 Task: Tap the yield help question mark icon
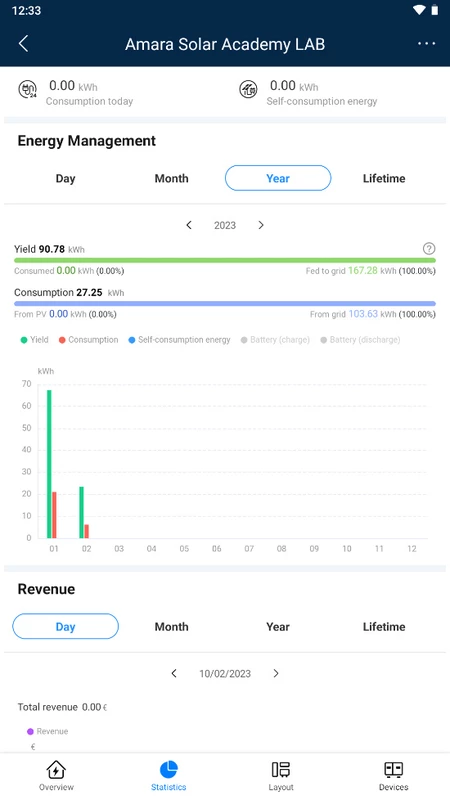[429, 249]
